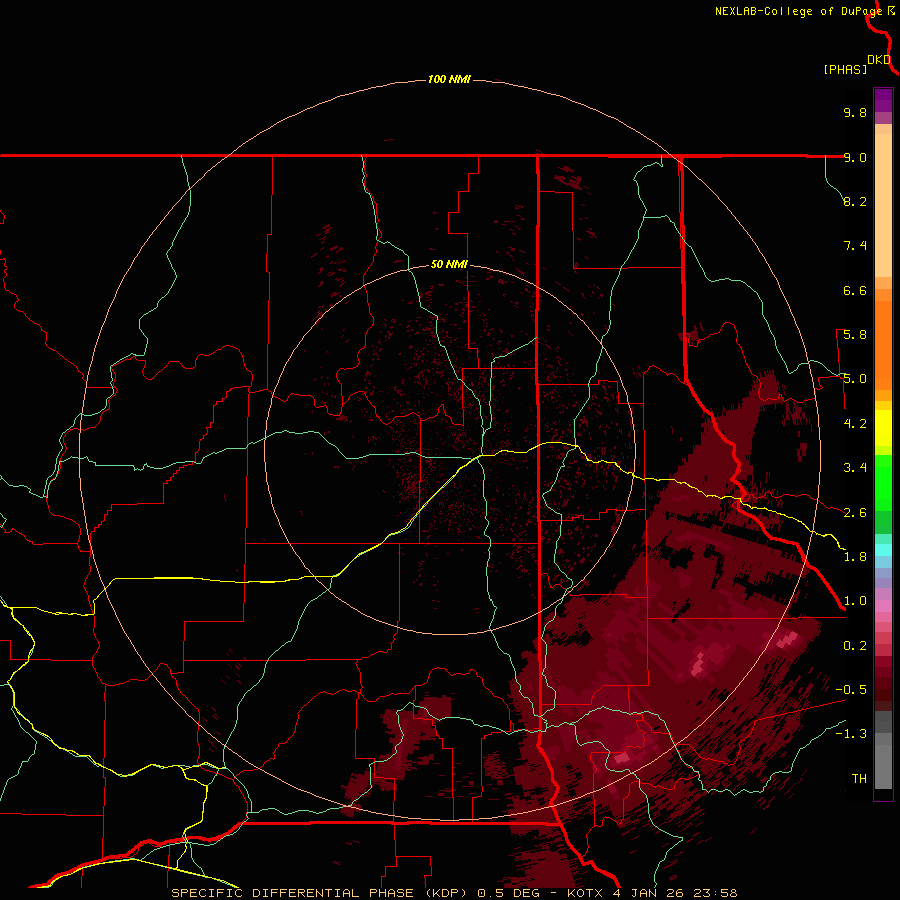900x900 pixels.
Task: Click the [PHAS] legend heading
Action: [845, 69]
